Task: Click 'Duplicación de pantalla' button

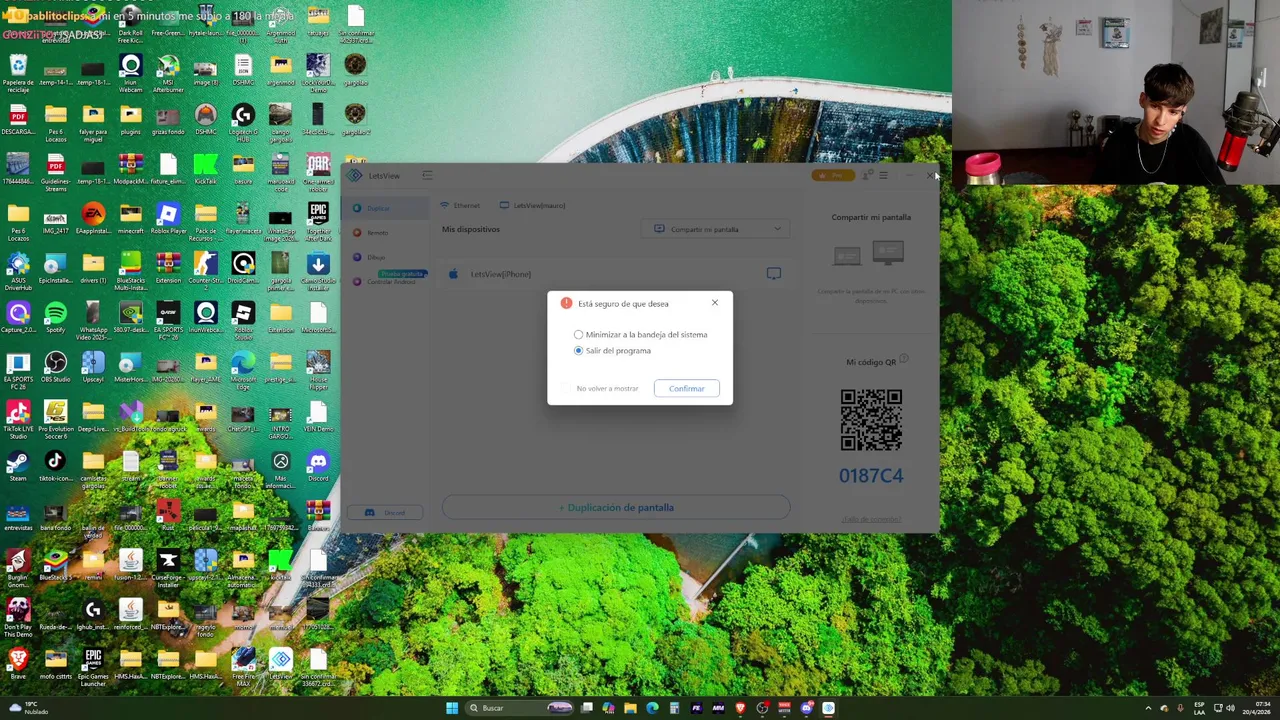Action: coord(616,507)
